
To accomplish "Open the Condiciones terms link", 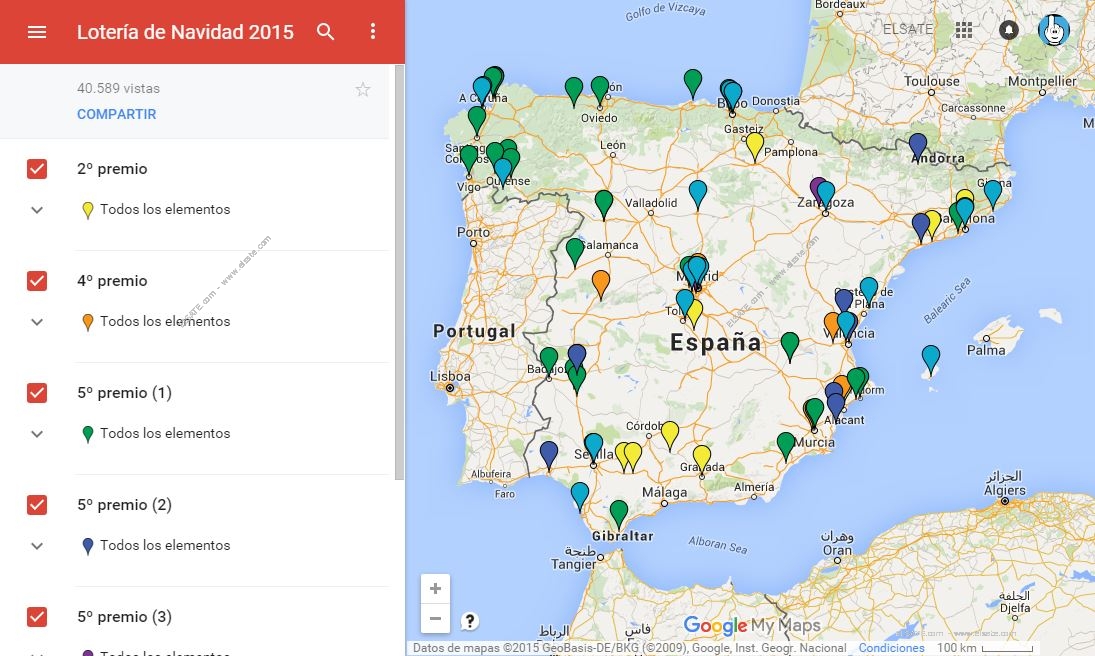I will 891,648.
